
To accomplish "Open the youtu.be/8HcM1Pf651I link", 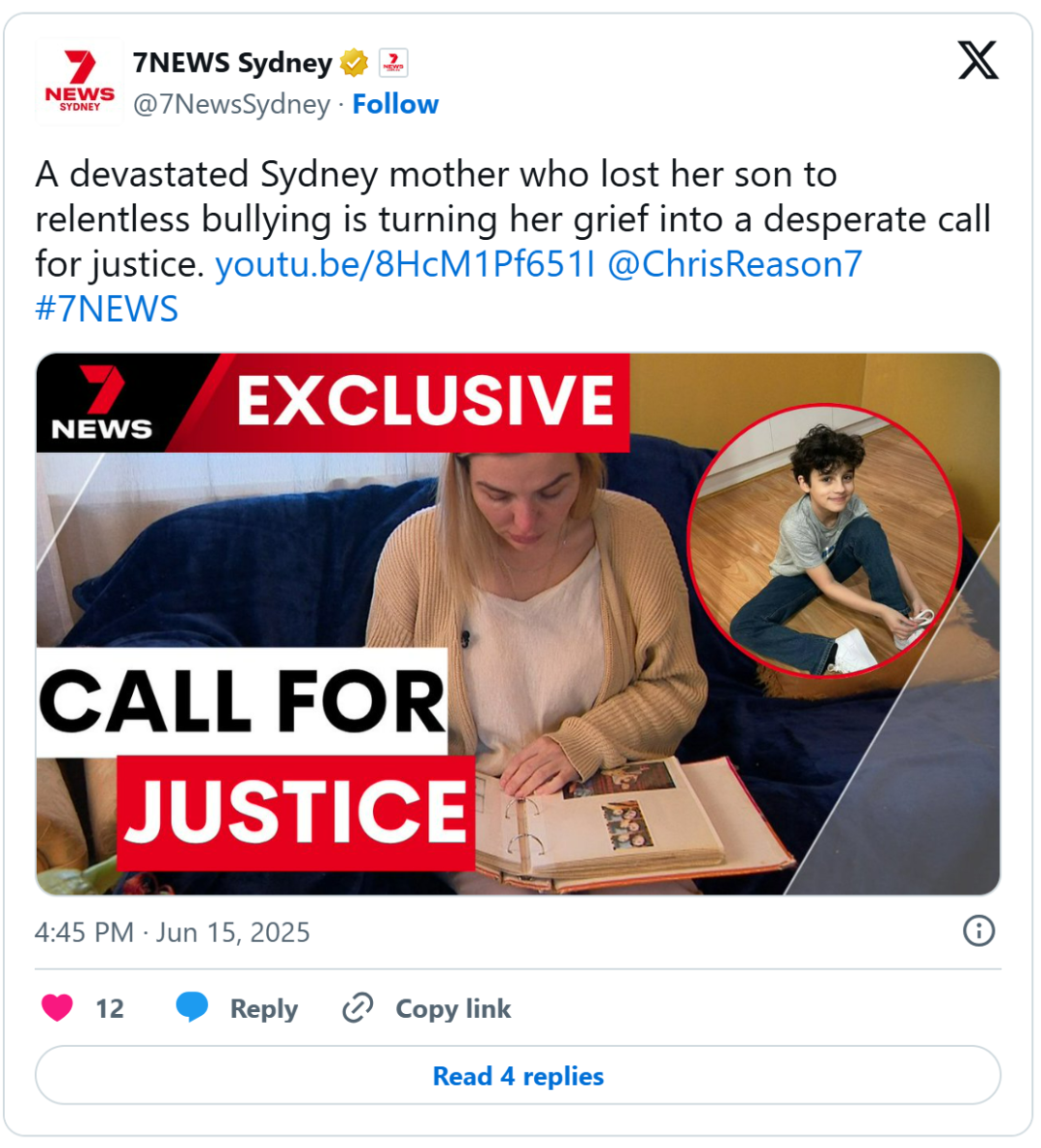I will point(406,264).
